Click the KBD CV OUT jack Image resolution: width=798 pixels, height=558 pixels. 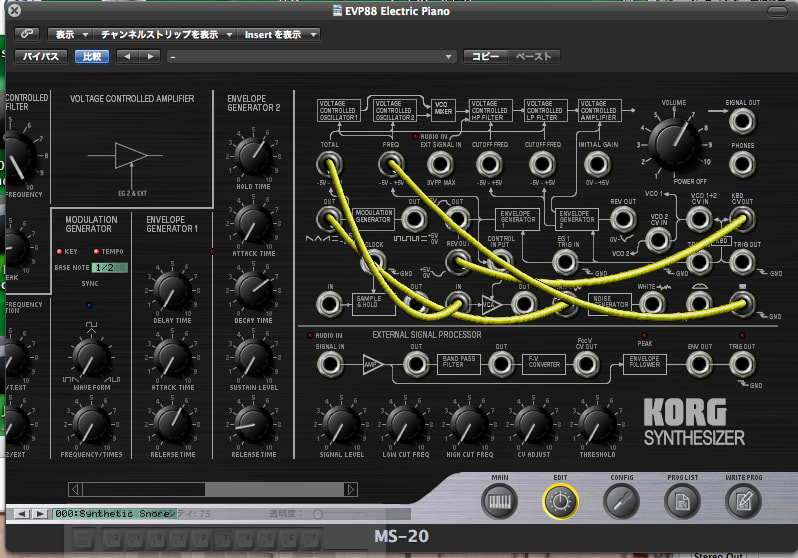tap(742, 219)
